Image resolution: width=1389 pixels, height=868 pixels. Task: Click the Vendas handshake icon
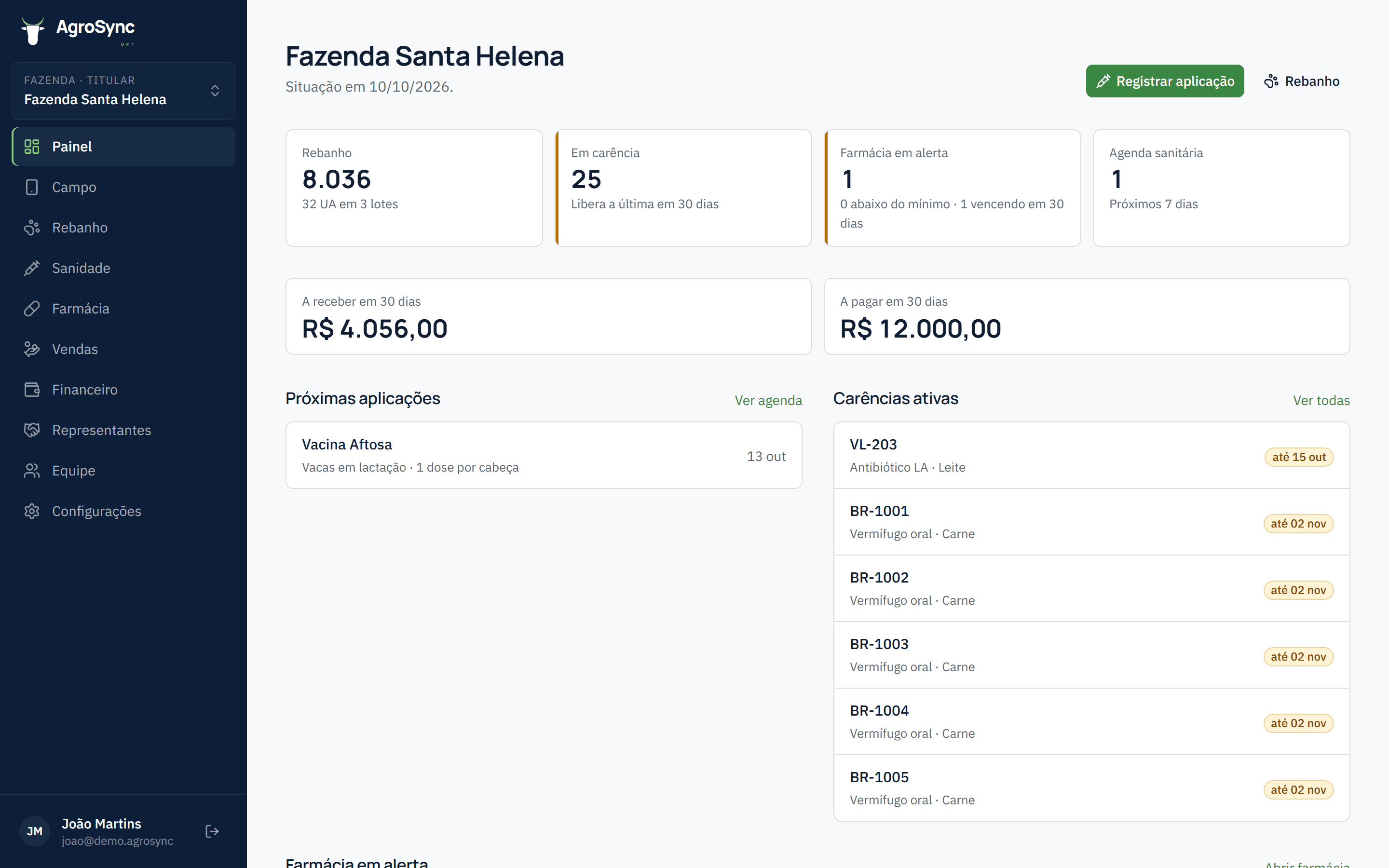coord(31,349)
